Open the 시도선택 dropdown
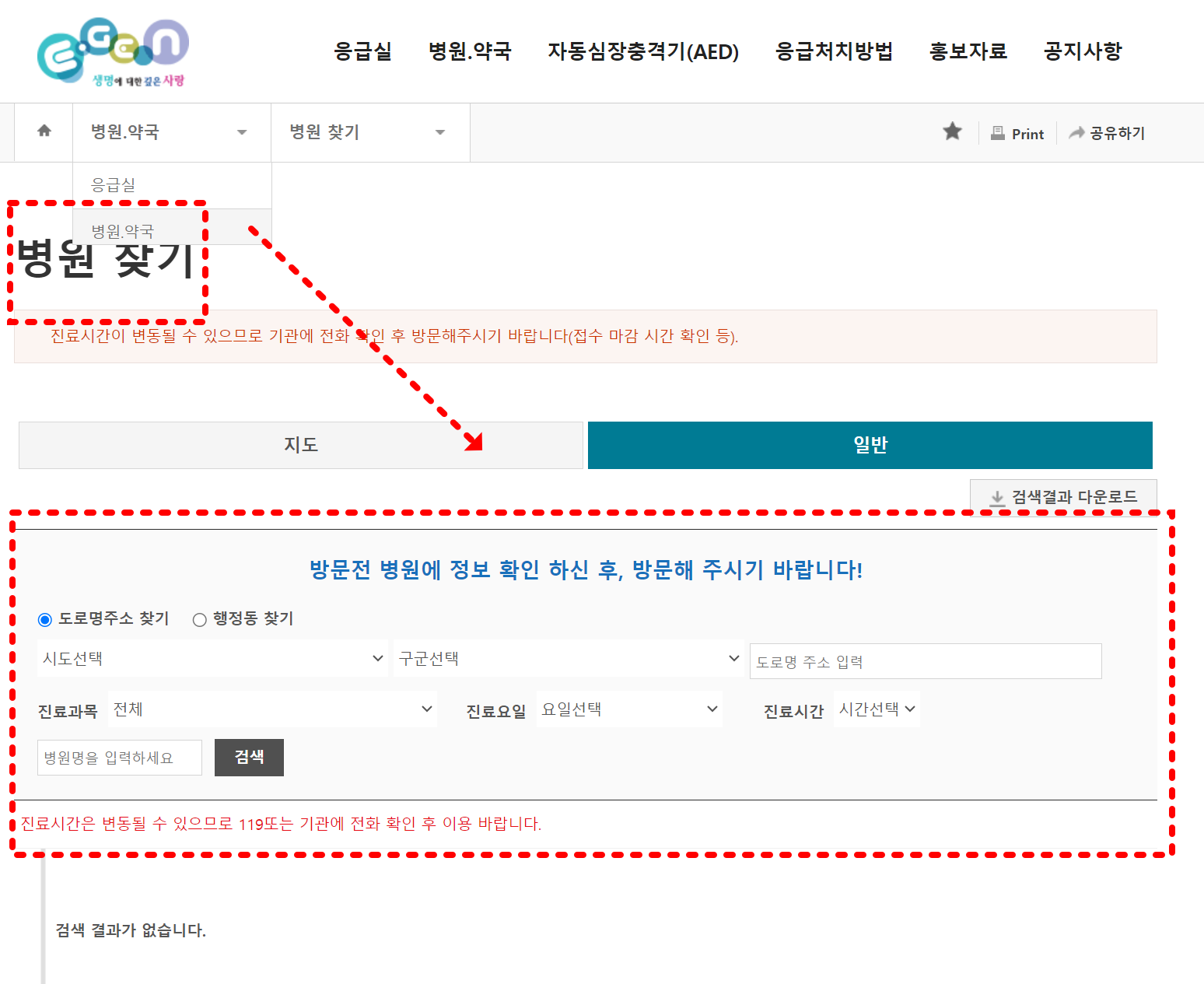This screenshot has height=984, width=1204. coord(212,658)
